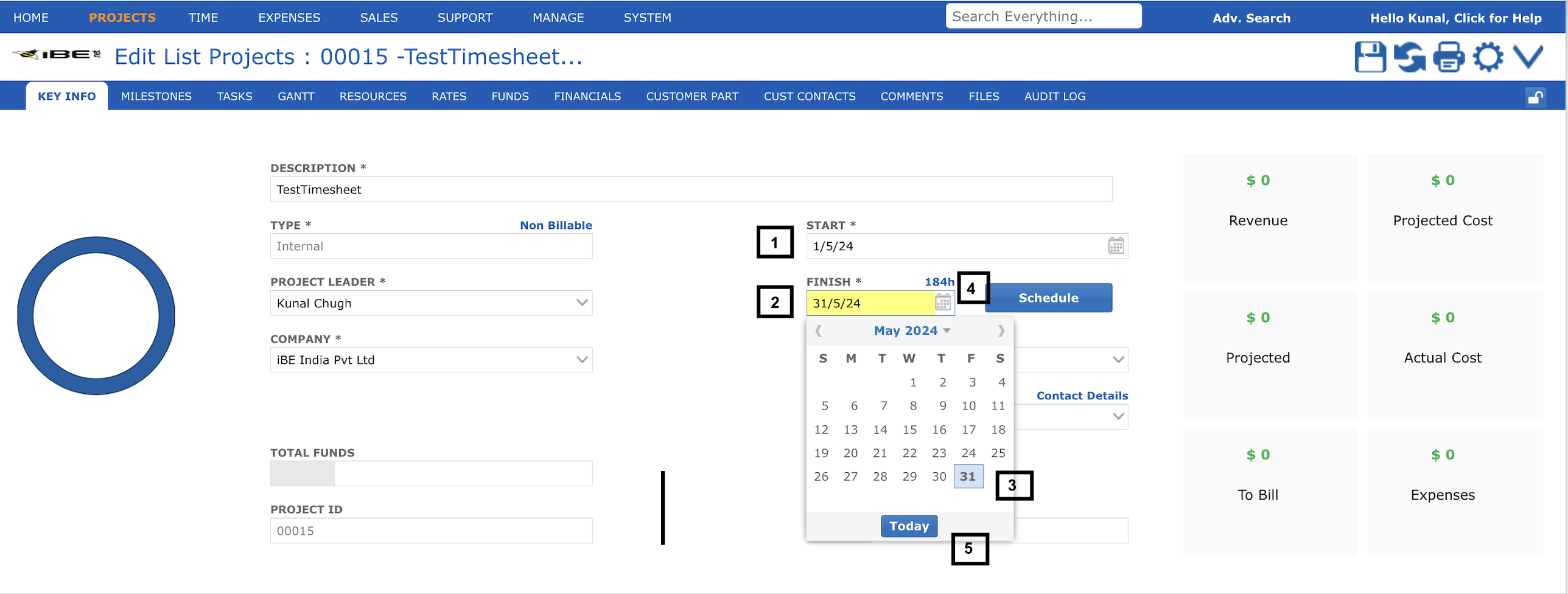Open the PROJECTS menu
Screen dimensions: 1568x594
[122, 18]
